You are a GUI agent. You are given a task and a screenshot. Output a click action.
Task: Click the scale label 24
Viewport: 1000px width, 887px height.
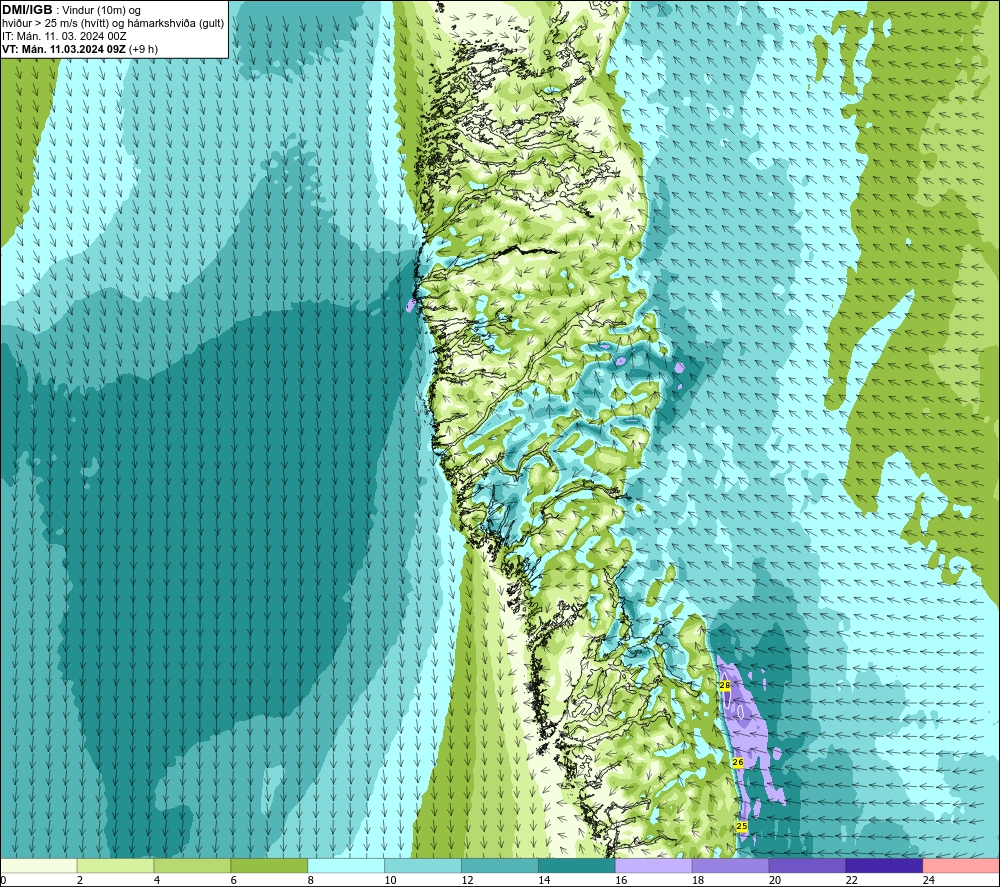[929, 880]
